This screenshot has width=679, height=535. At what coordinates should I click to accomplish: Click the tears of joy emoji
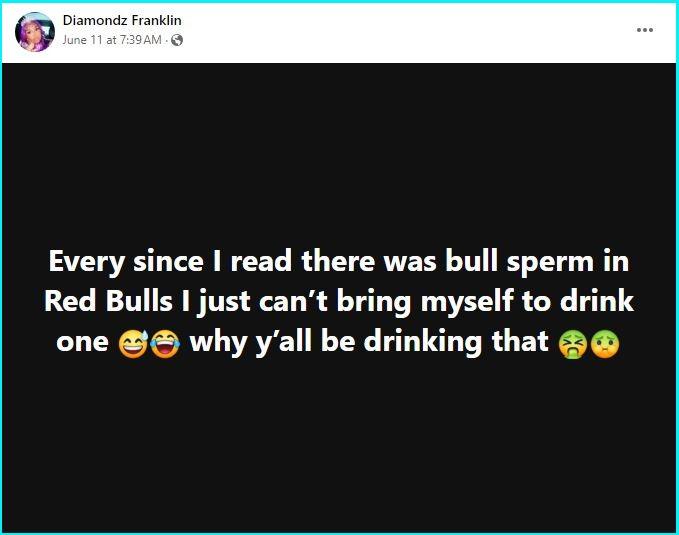(165, 343)
